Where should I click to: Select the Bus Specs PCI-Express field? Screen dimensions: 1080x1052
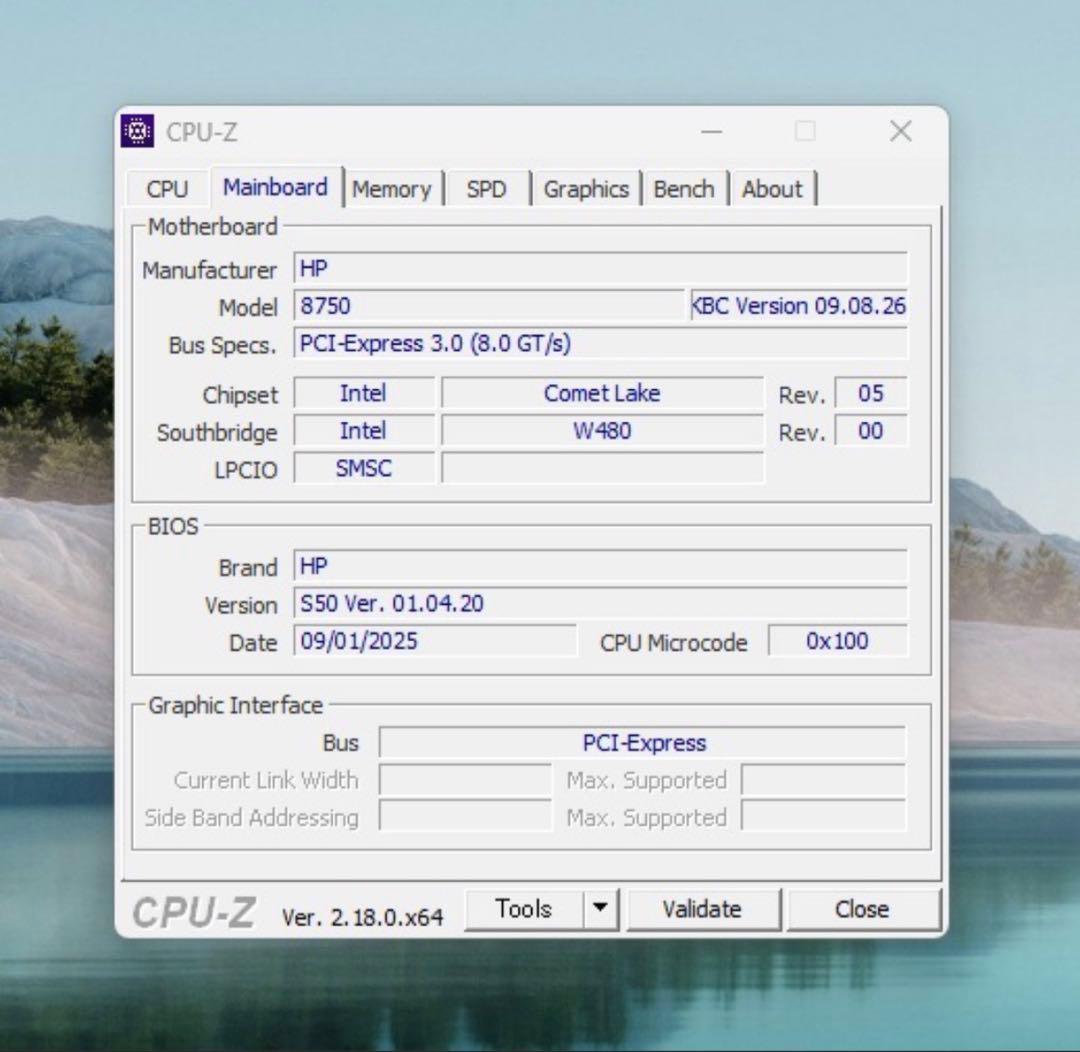(600, 343)
